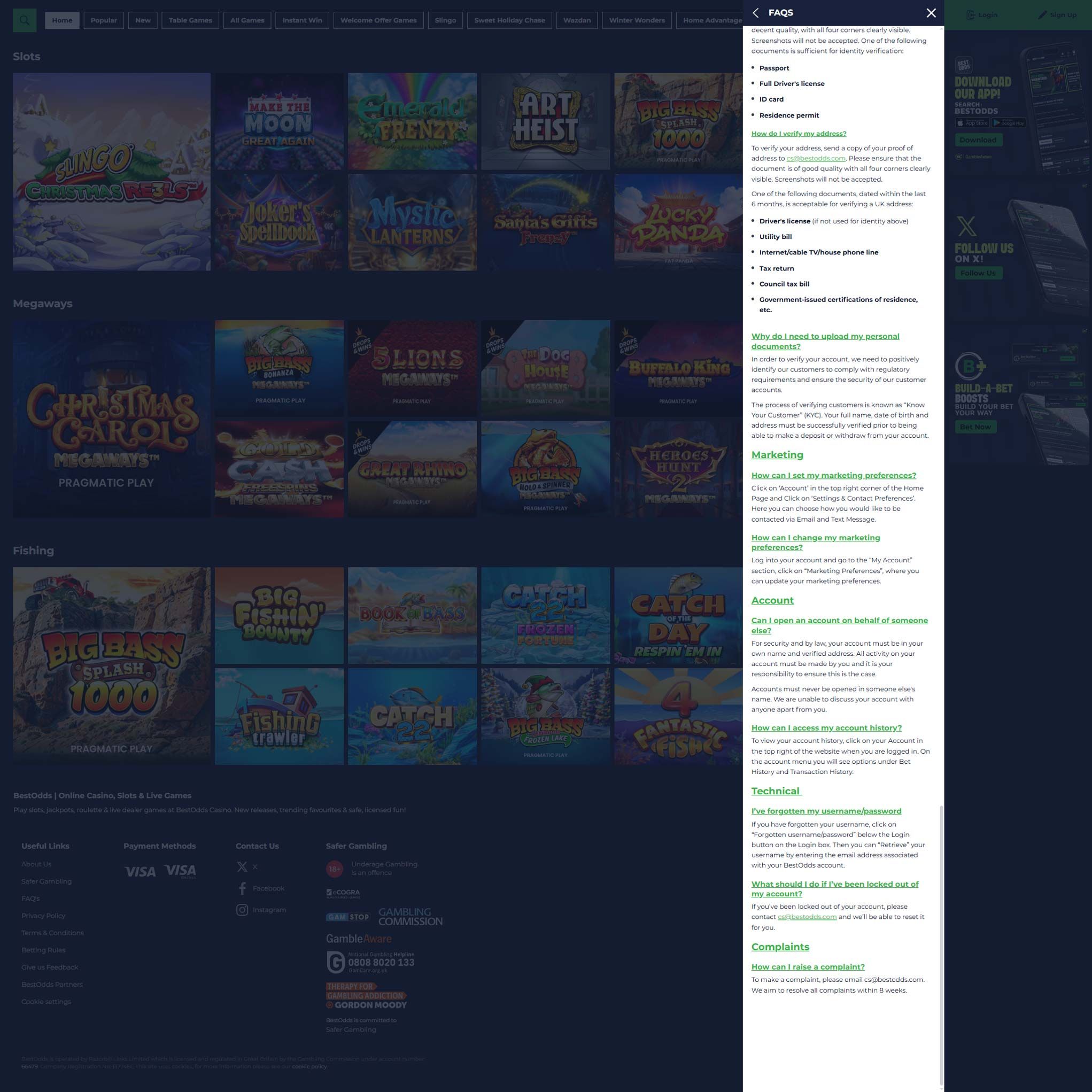1092x1092 pixels.
Task: Click the back arrow in FAQS panel
Action: coord(756,13)
